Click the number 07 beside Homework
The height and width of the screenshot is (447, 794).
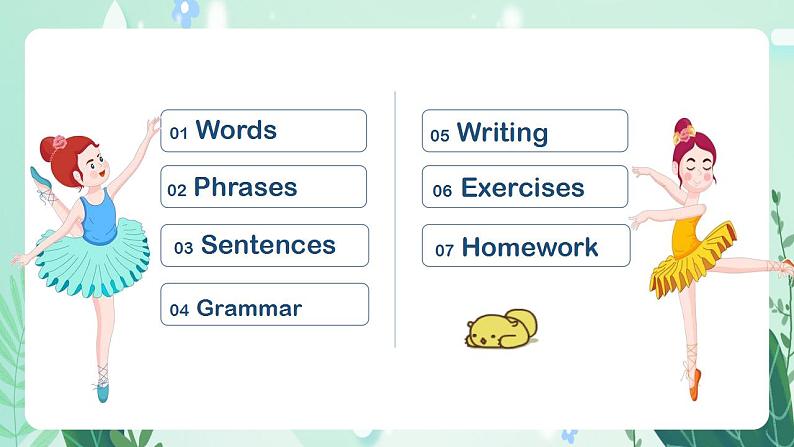point(444,250)
